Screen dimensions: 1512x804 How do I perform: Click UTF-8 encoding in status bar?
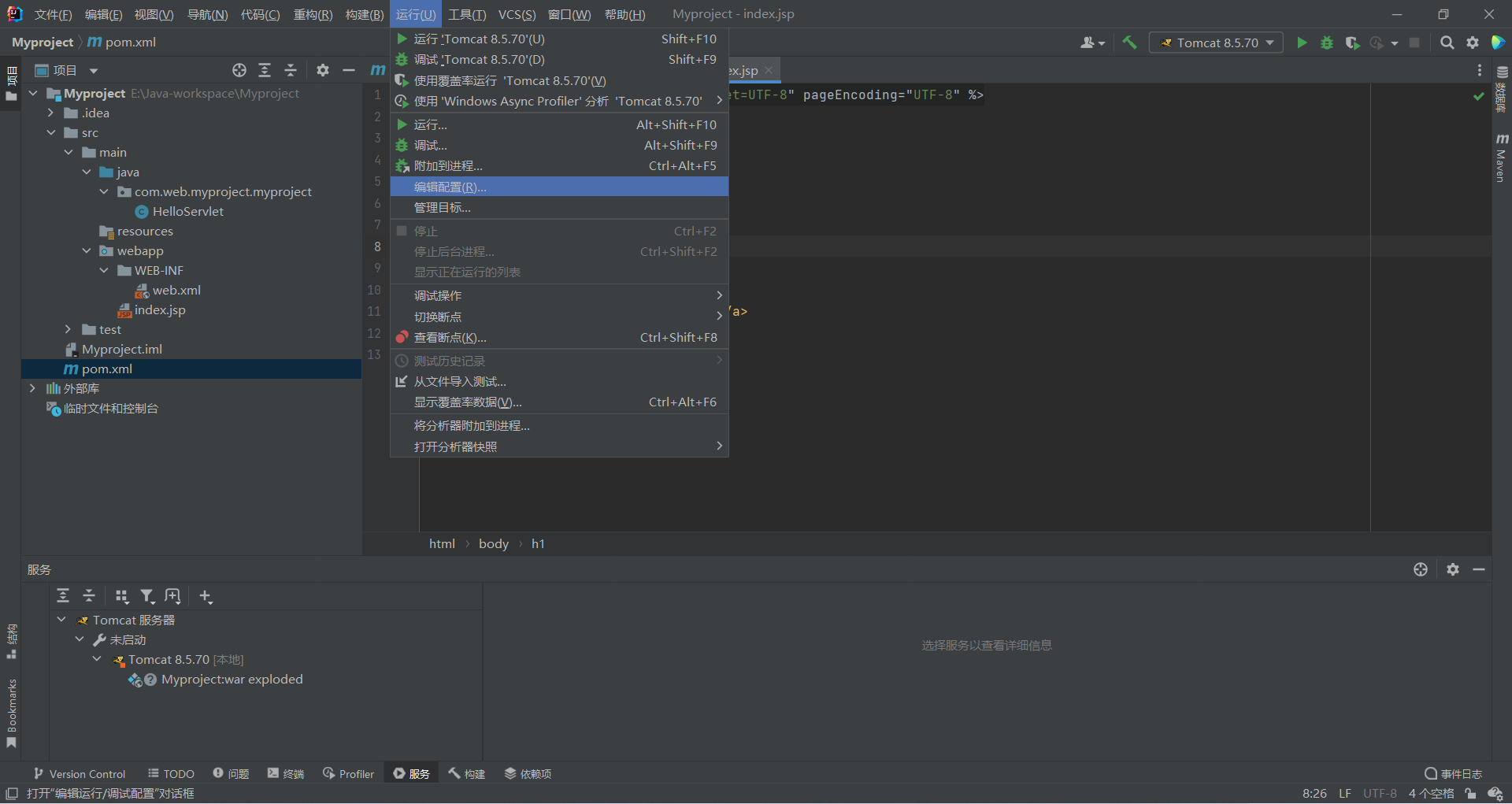[1380, 793]
